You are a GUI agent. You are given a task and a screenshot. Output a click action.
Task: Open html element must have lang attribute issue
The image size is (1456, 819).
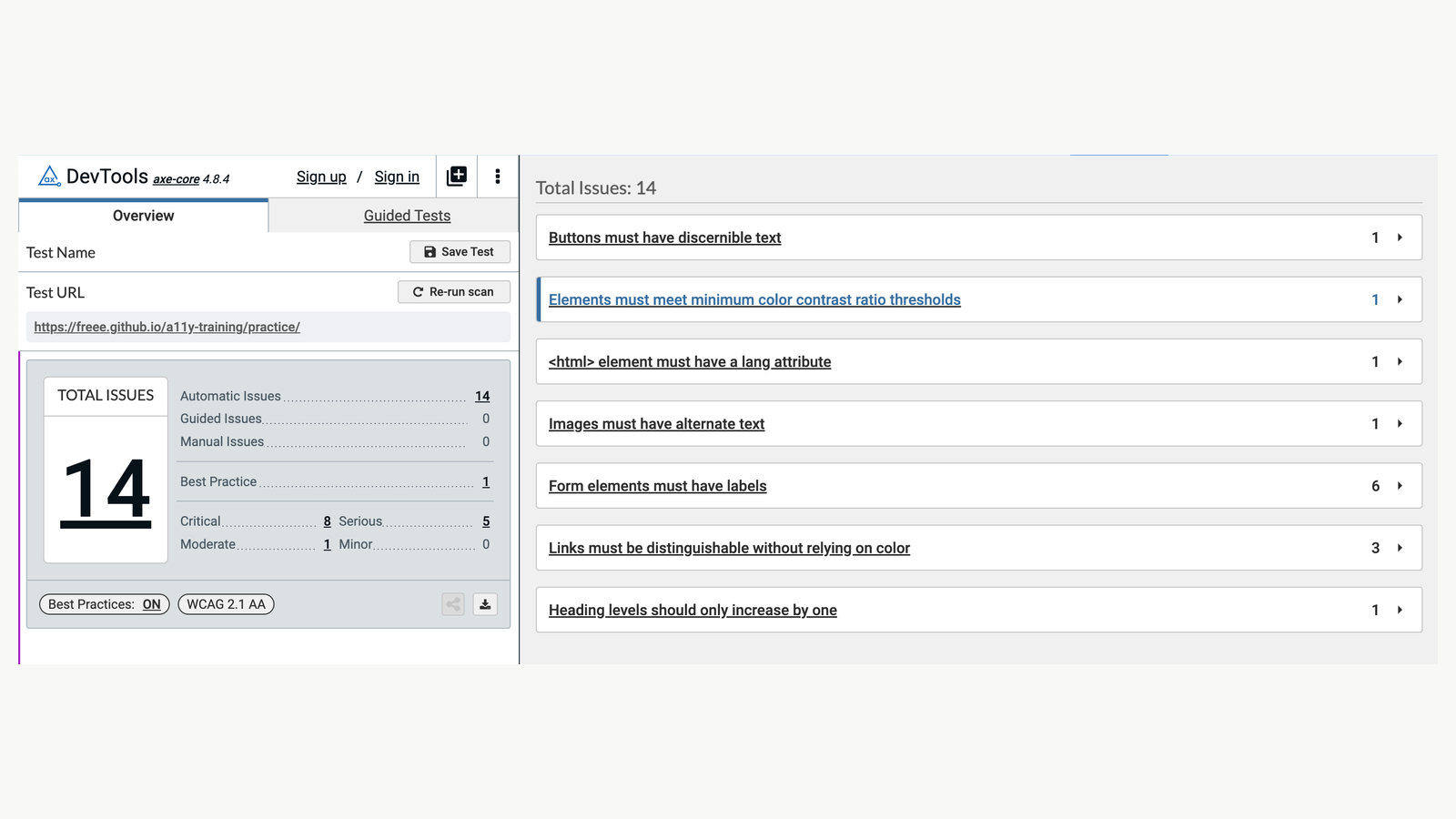point(690,361)
